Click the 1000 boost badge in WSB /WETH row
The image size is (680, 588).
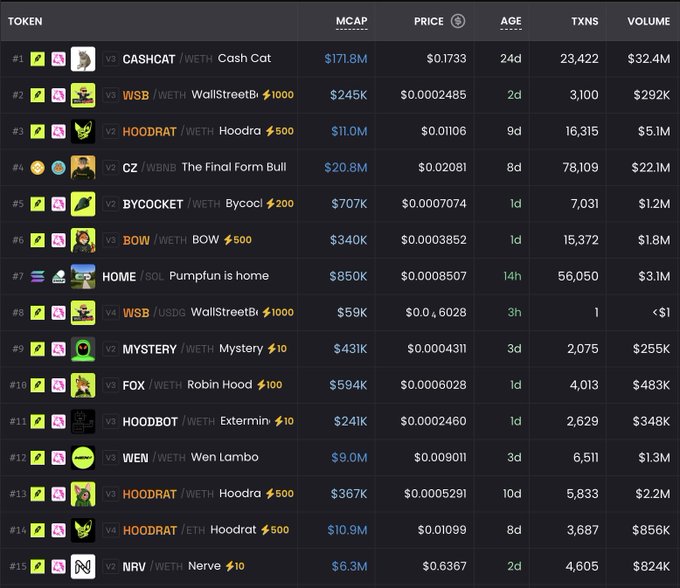coord(278,95)
